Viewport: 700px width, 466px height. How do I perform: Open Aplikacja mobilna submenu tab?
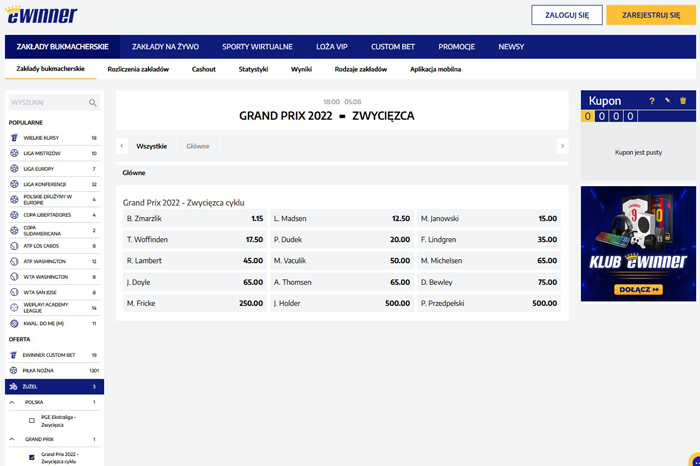tap(435, 69)
